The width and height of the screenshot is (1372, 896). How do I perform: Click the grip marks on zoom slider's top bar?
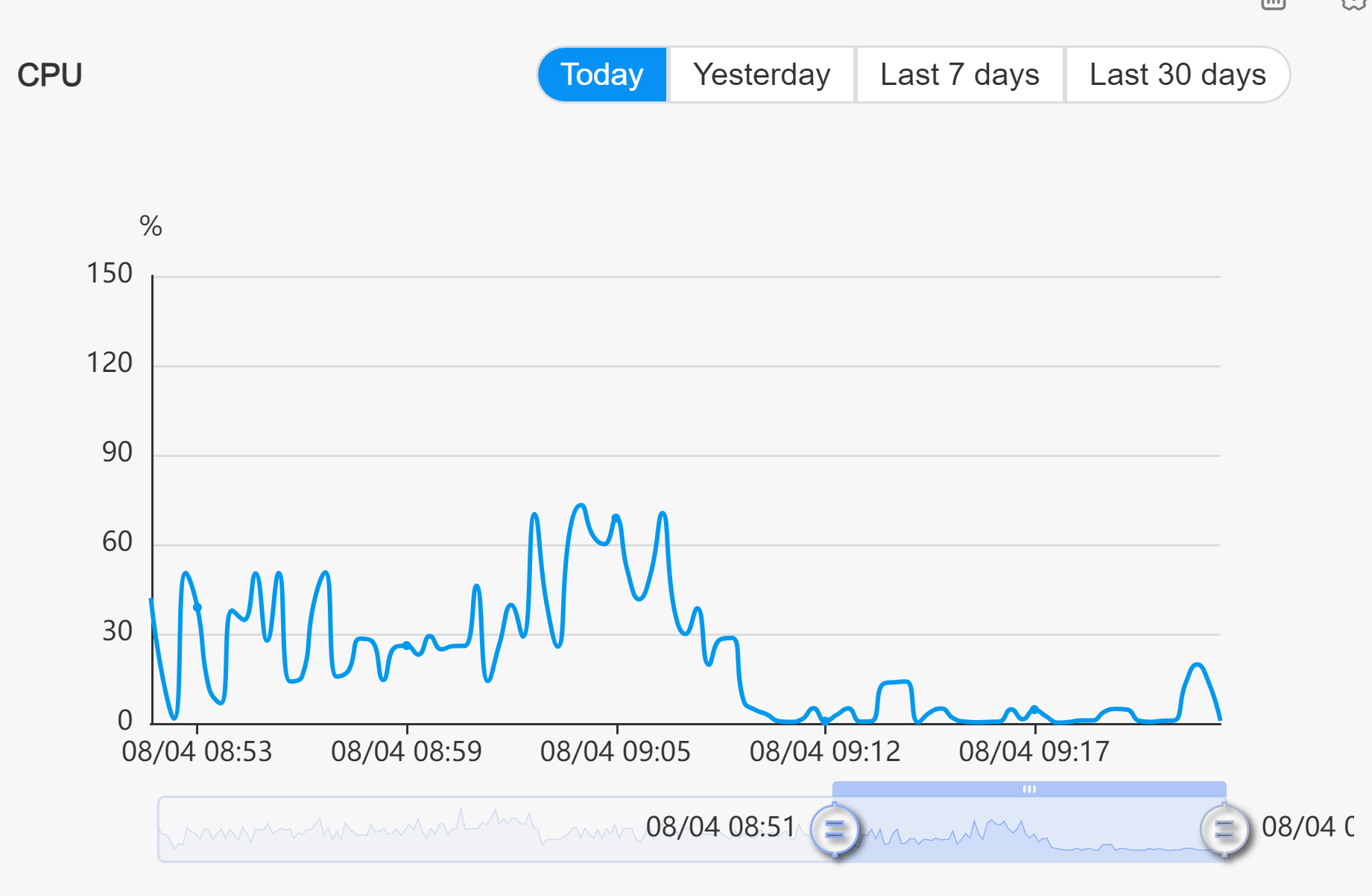(1029, 789)
